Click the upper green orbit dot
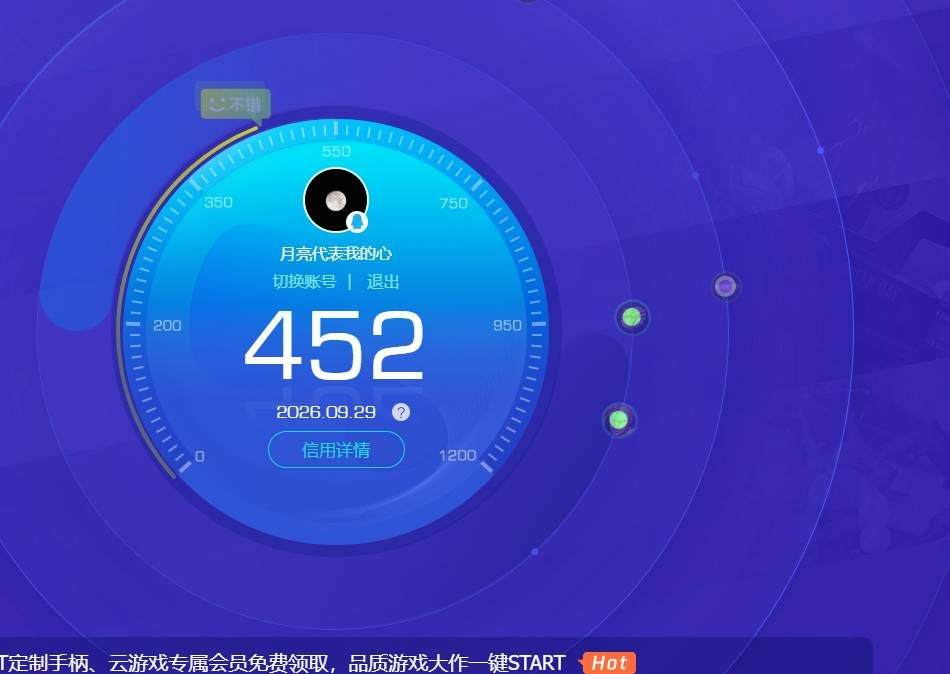This screenshot has width=950, height=674. pyautogui.click(x=632, y=316)
